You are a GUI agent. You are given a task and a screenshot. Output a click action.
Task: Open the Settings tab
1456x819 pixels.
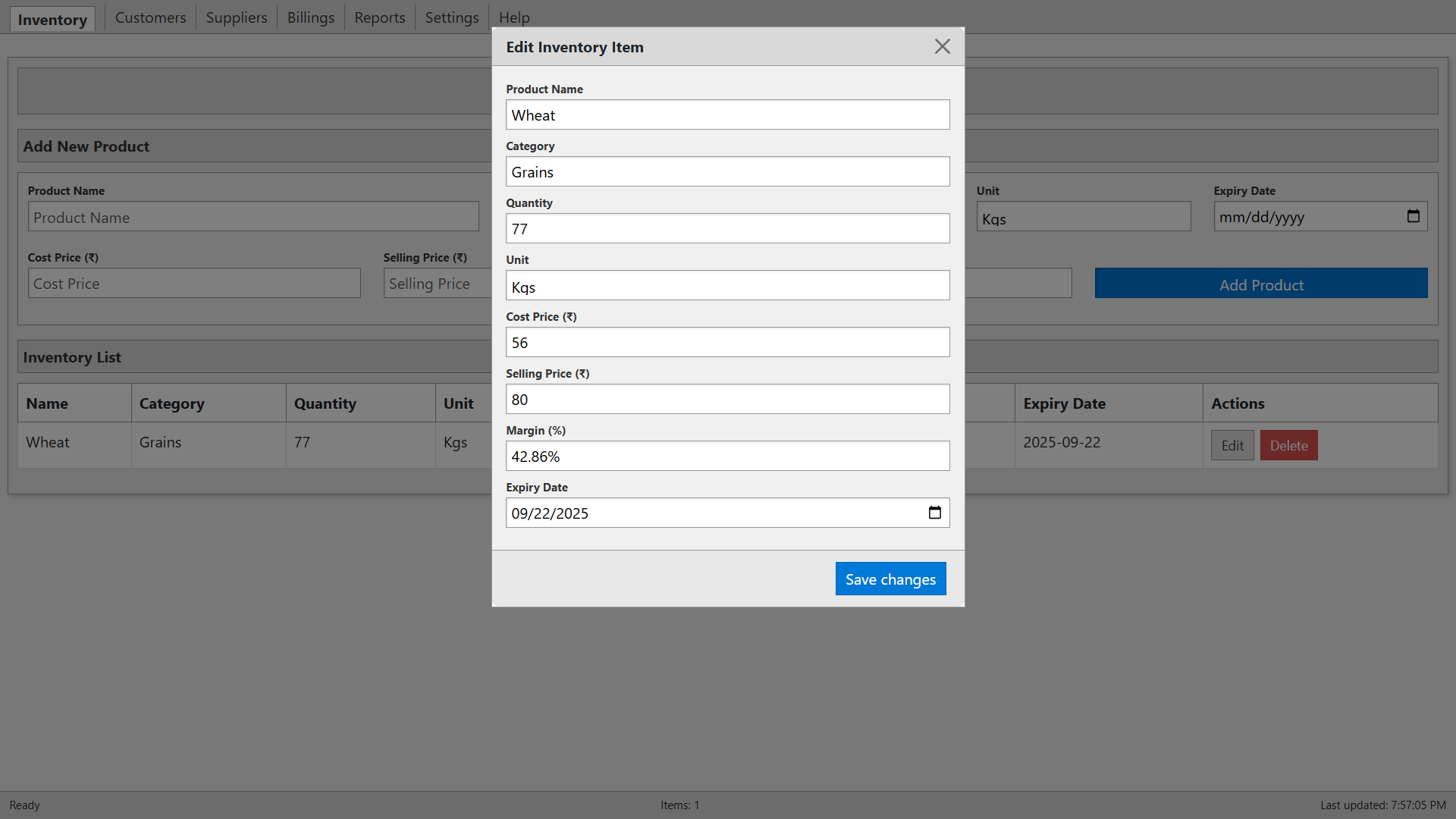click(x=452, y=17)
